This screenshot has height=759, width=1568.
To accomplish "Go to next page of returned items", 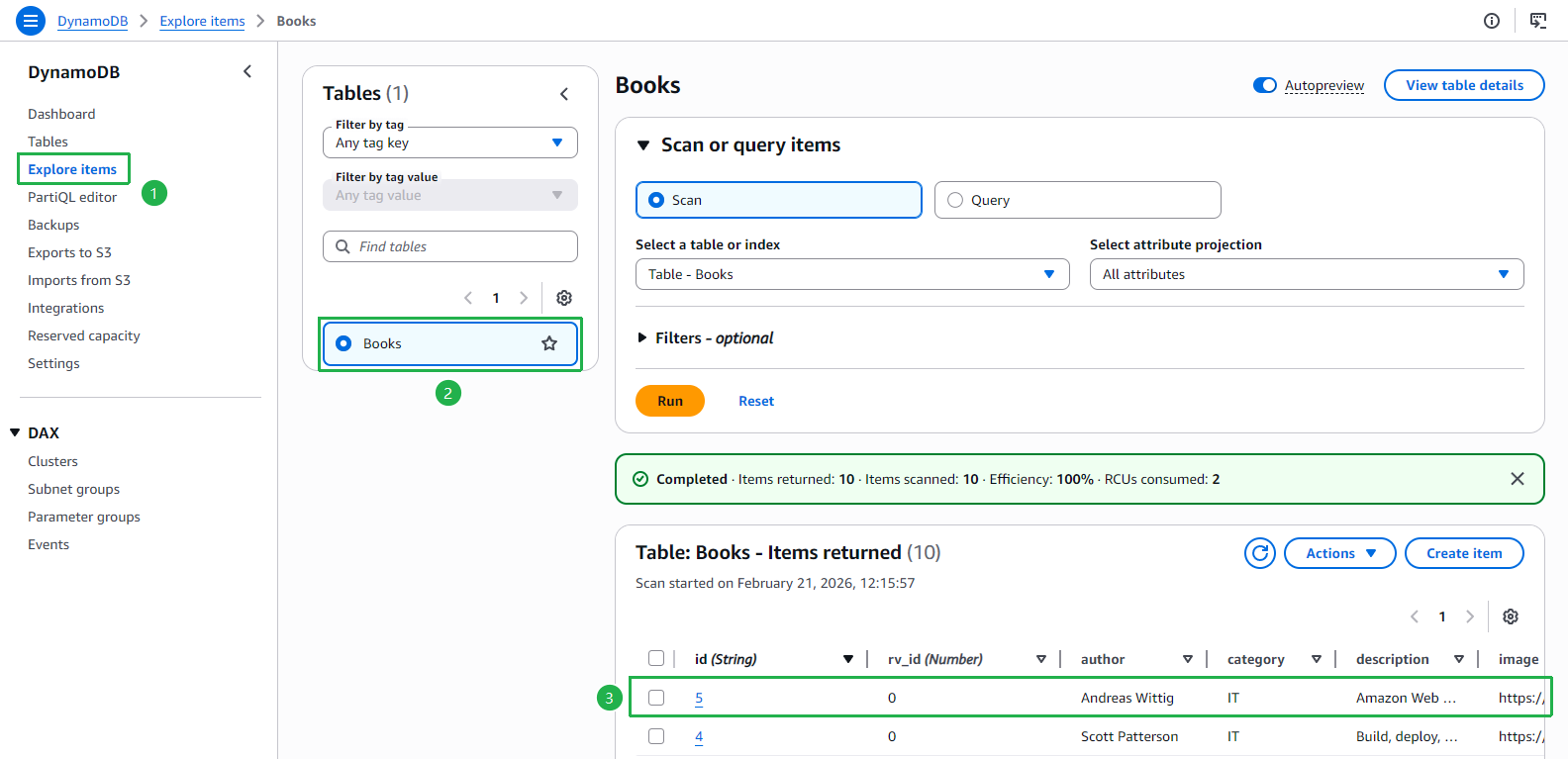I will click(1470, 617).
